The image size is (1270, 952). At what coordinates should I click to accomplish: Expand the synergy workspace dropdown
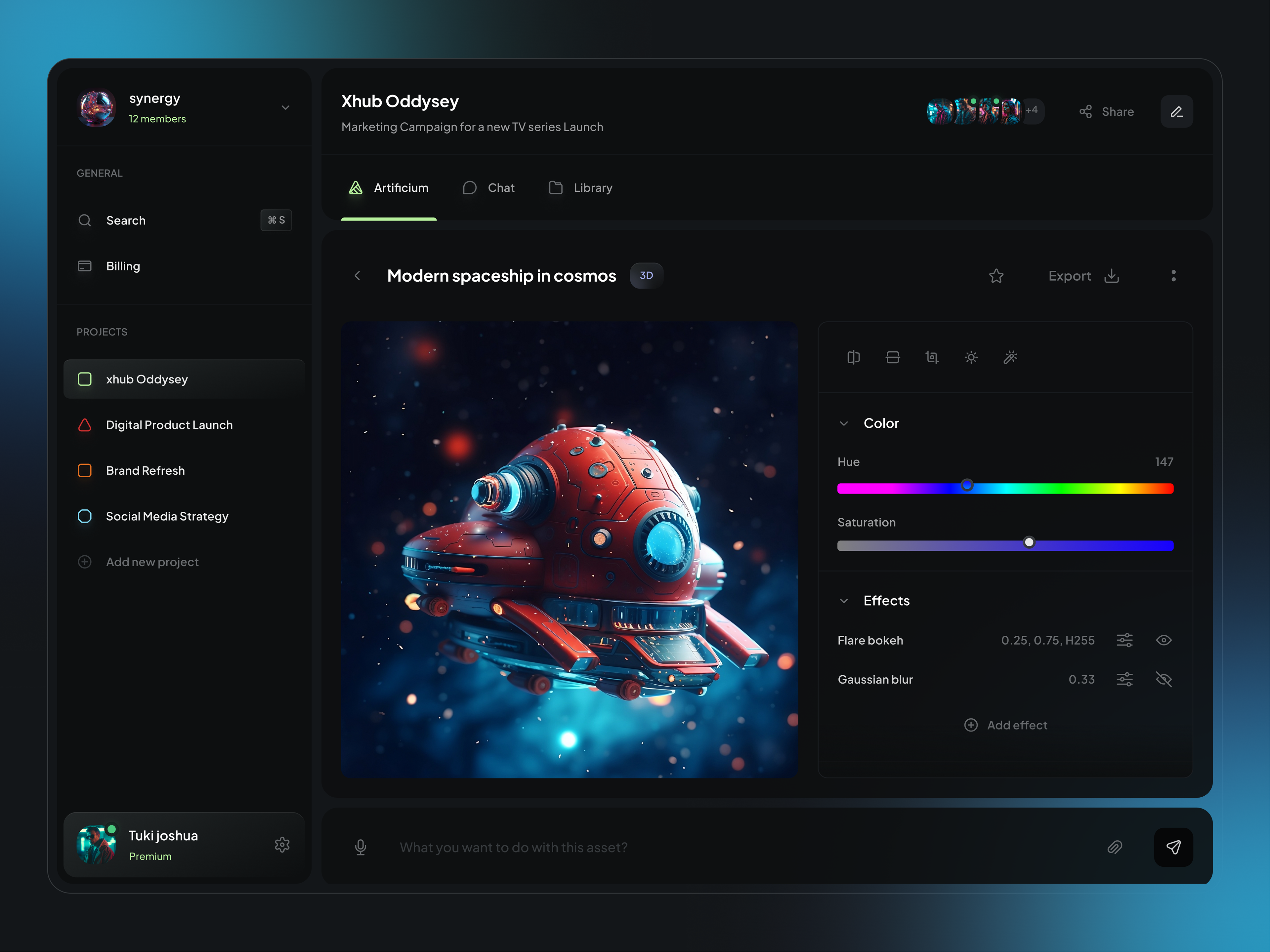(x=285, y=108)
